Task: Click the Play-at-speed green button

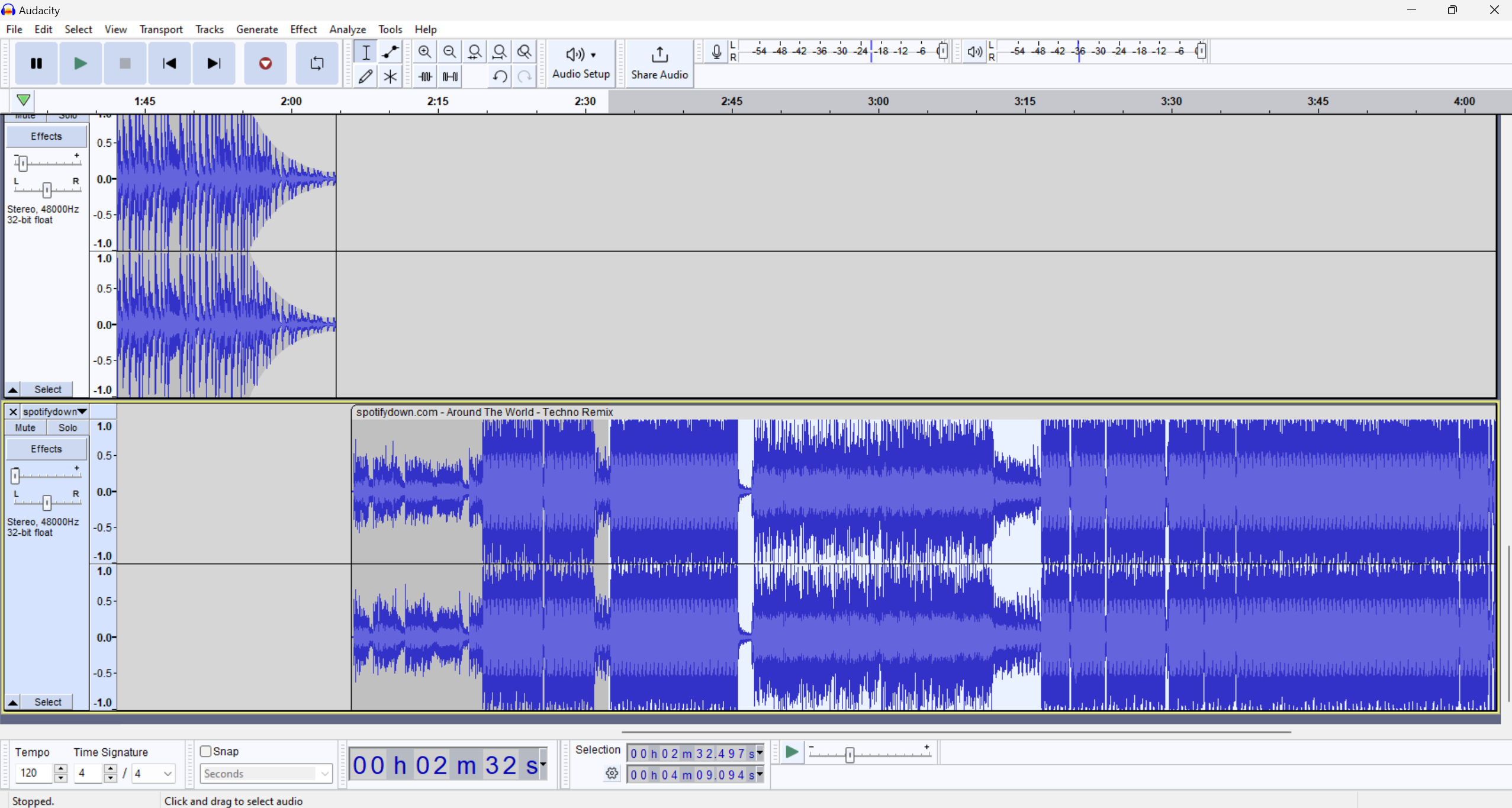Action: pyautogui.click(x=792, y=752)
